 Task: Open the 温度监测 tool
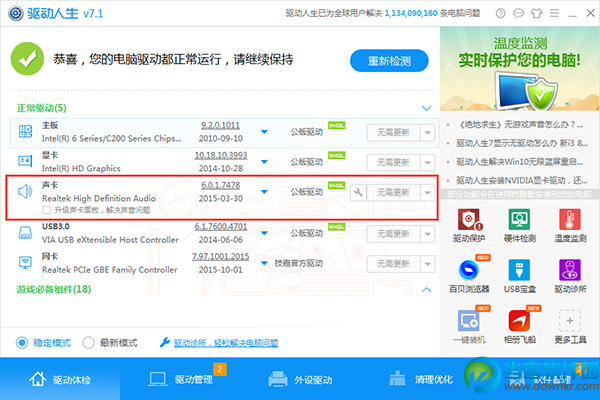click(570, 225)
